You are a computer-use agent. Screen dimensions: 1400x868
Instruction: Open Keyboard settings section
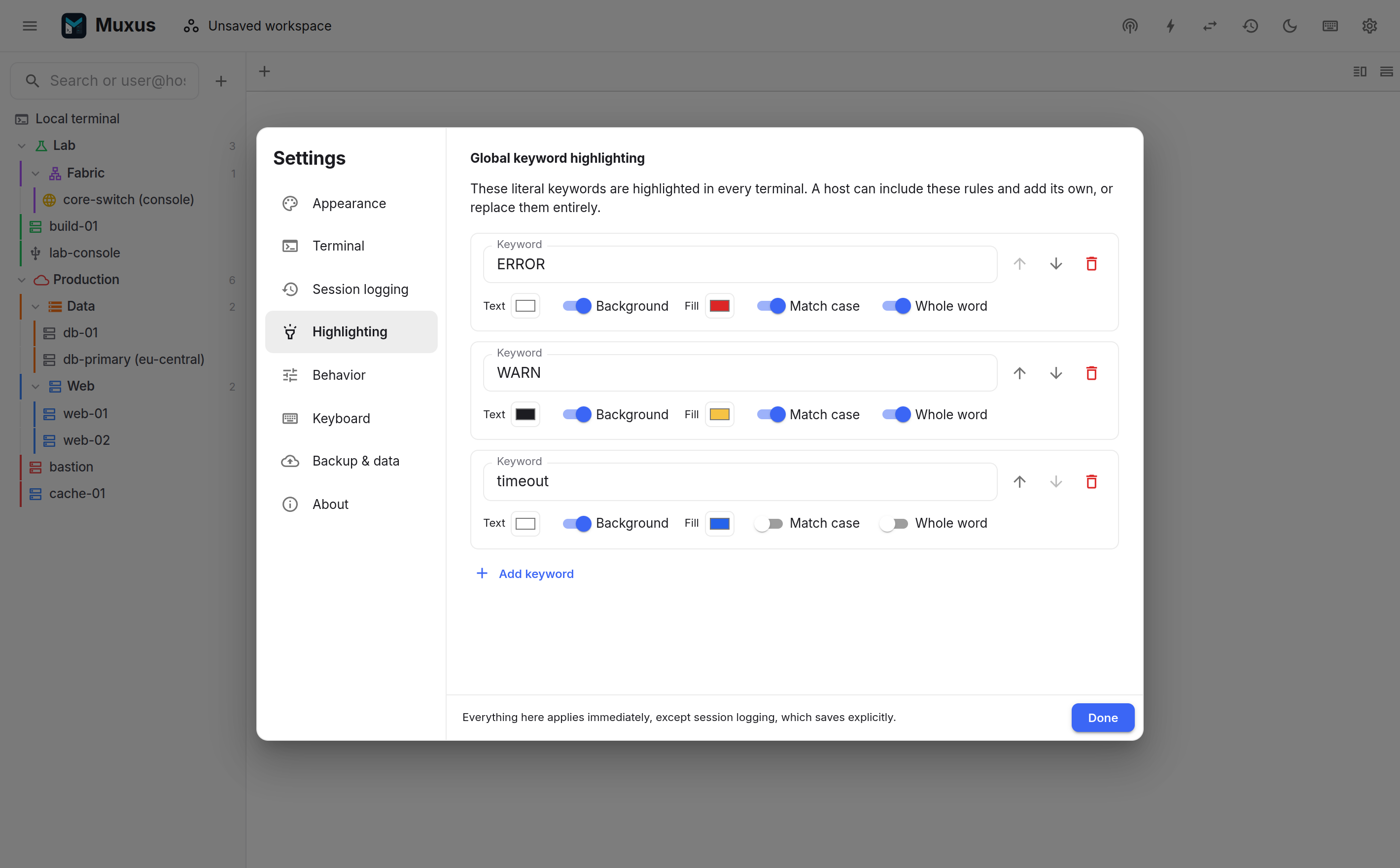click(351, 418)
